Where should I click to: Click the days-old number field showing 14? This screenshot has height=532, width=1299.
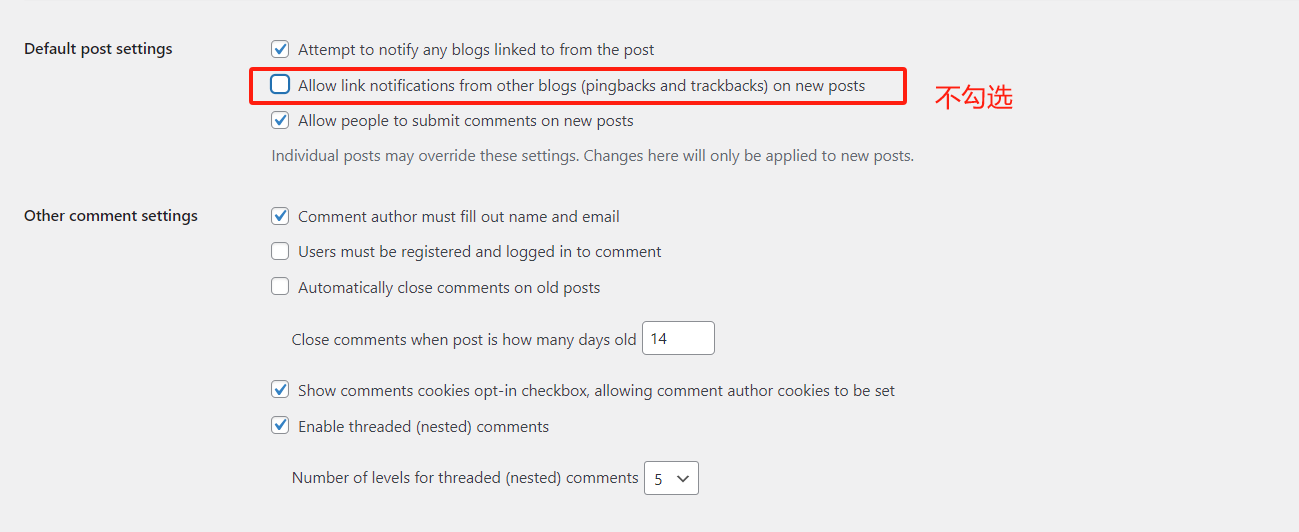click(x=678, y=339)
